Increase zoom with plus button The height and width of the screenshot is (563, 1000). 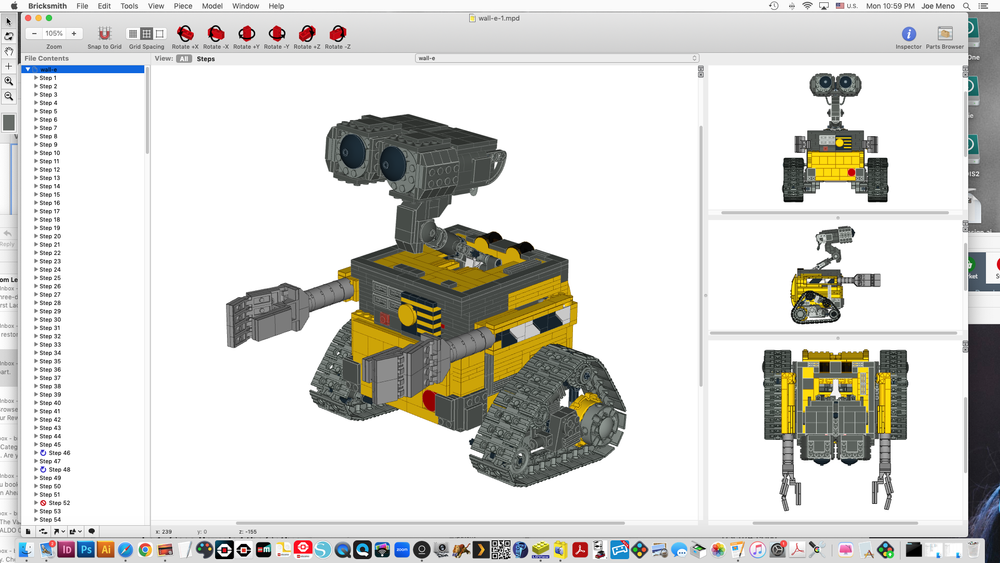coord(74,33)
